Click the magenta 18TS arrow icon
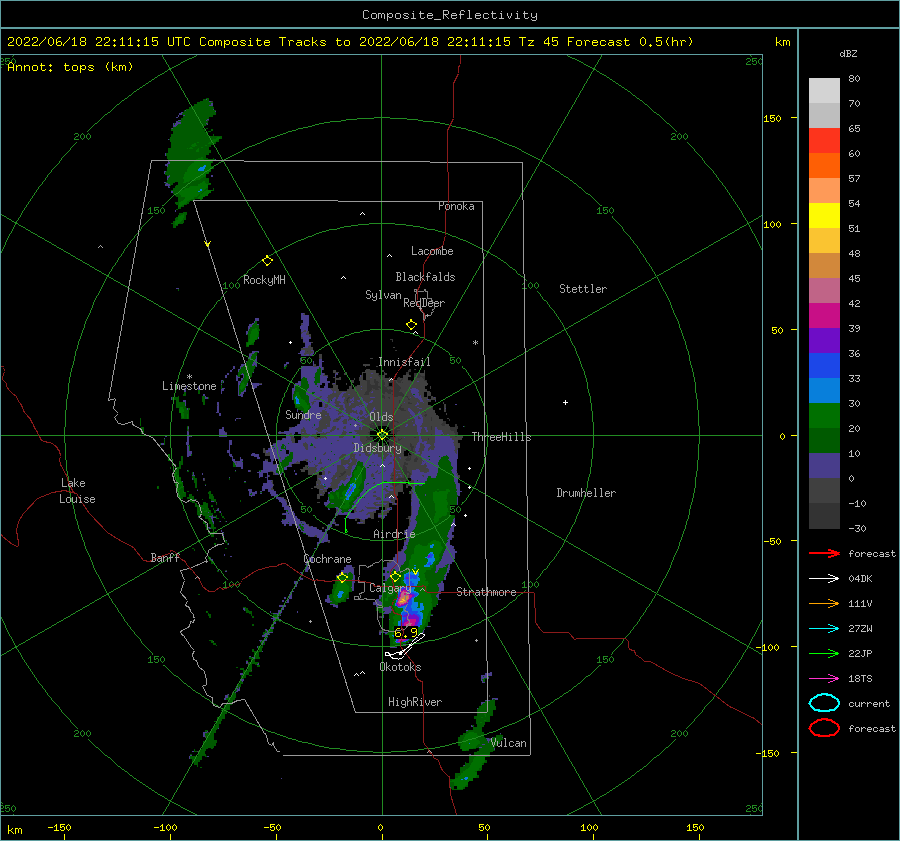 824,679
